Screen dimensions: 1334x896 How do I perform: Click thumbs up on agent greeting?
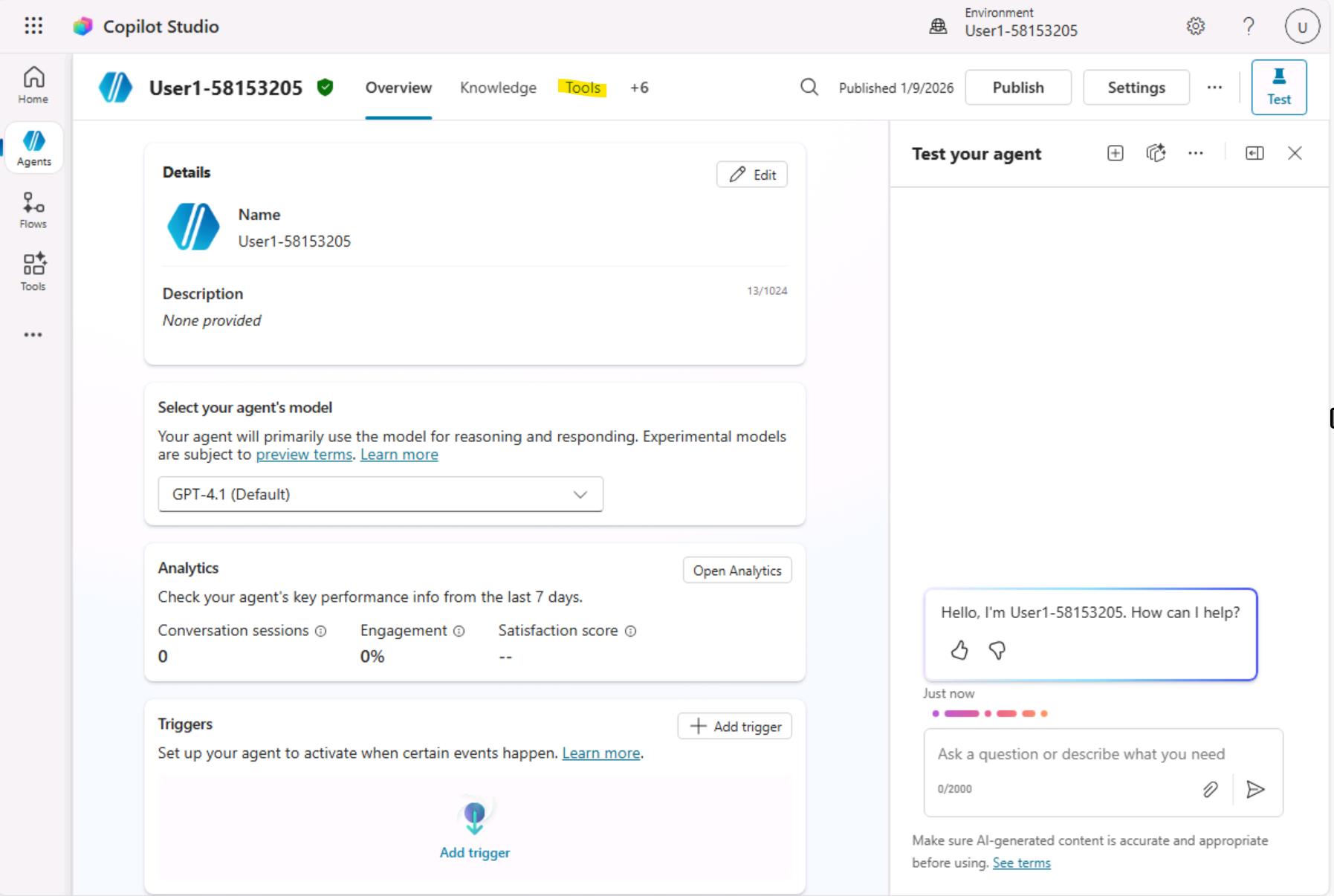tap(959, 651)
